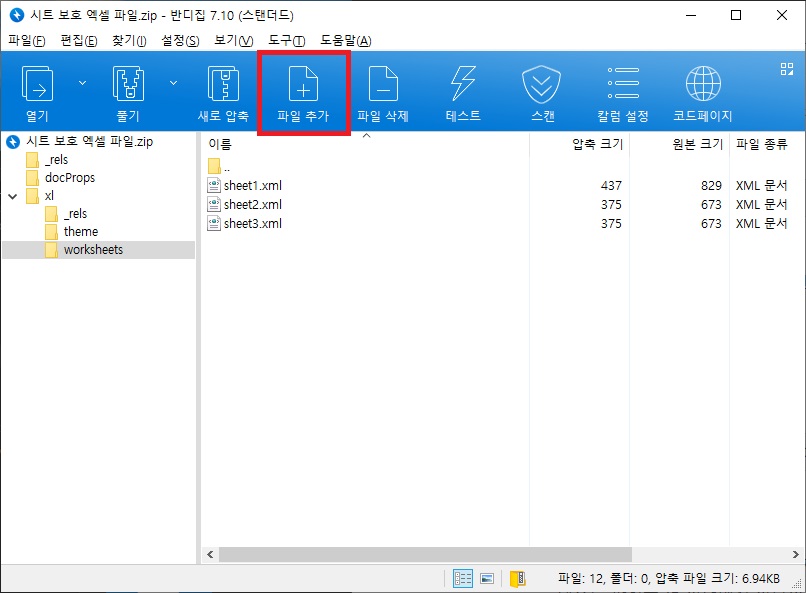The width and height of the screenshot is (806, 593).
Task: Click the 829 original size of sheet1.xml
Action: (711, 186)
